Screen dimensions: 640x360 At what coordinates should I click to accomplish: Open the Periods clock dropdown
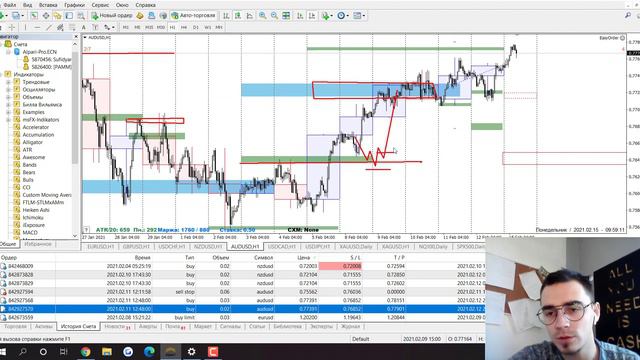[343, 16]
